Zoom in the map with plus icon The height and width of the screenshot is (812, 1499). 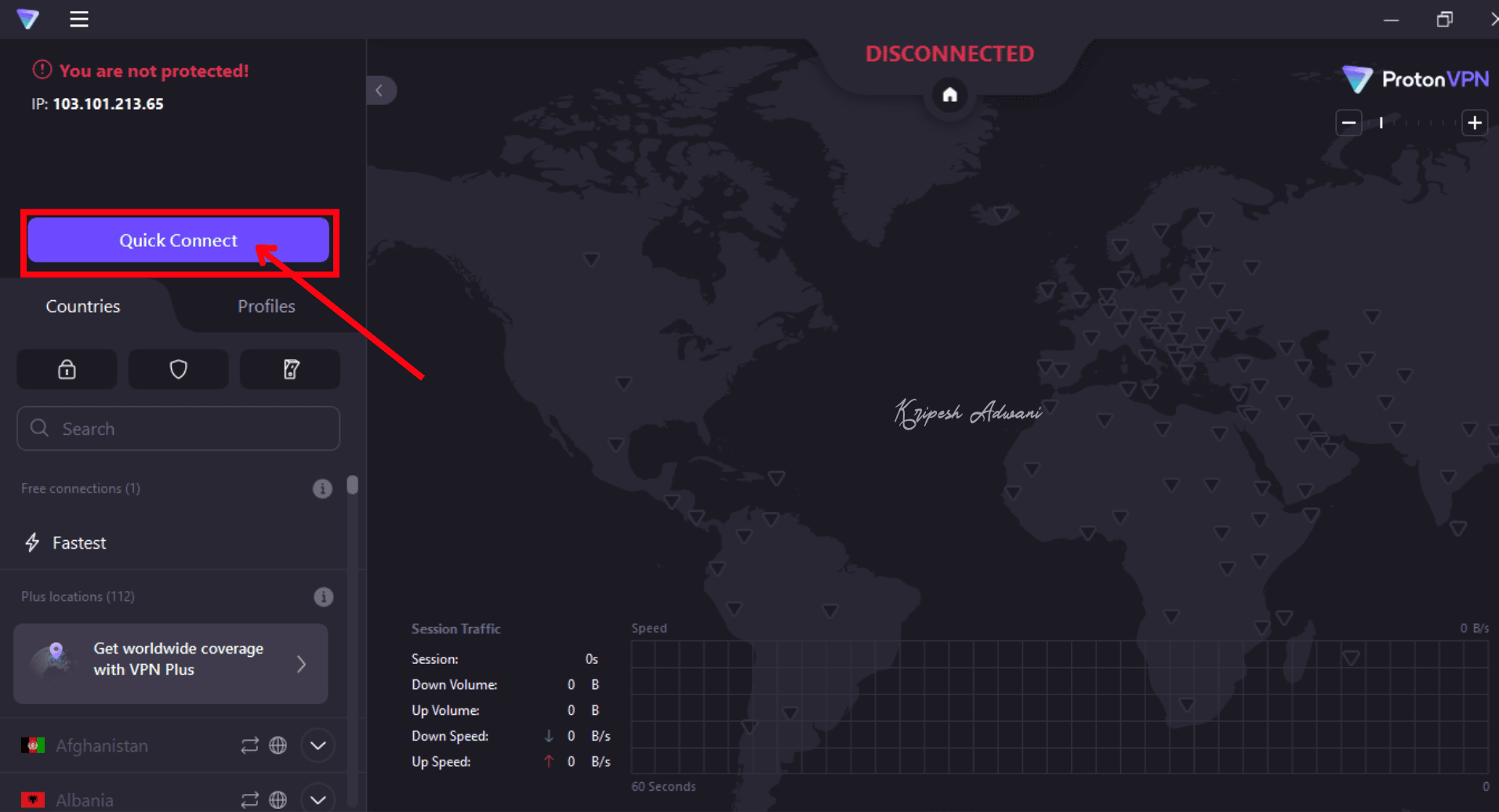point(1474,123)
